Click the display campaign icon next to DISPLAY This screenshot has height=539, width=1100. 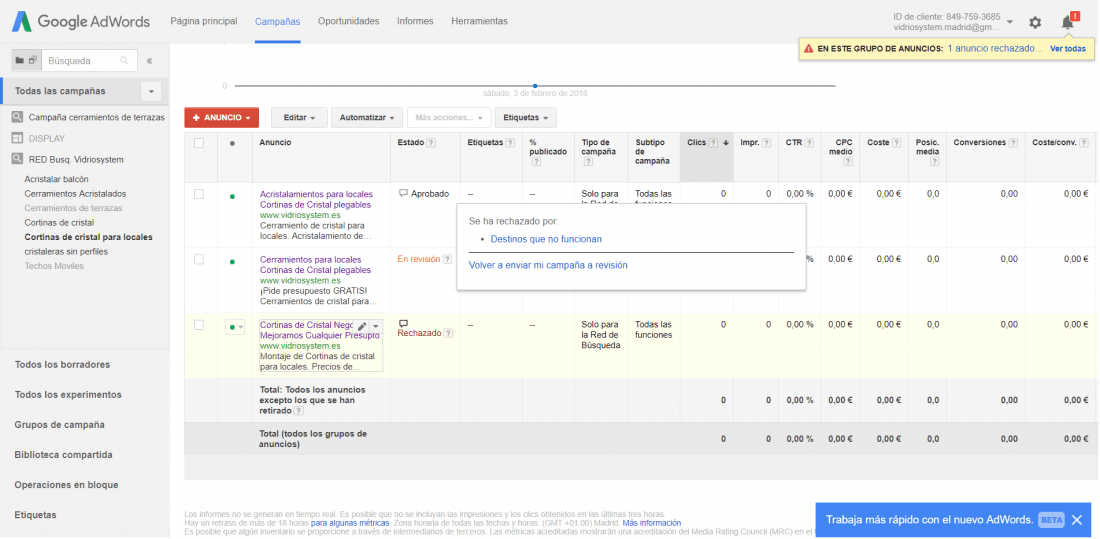[17, 138]
